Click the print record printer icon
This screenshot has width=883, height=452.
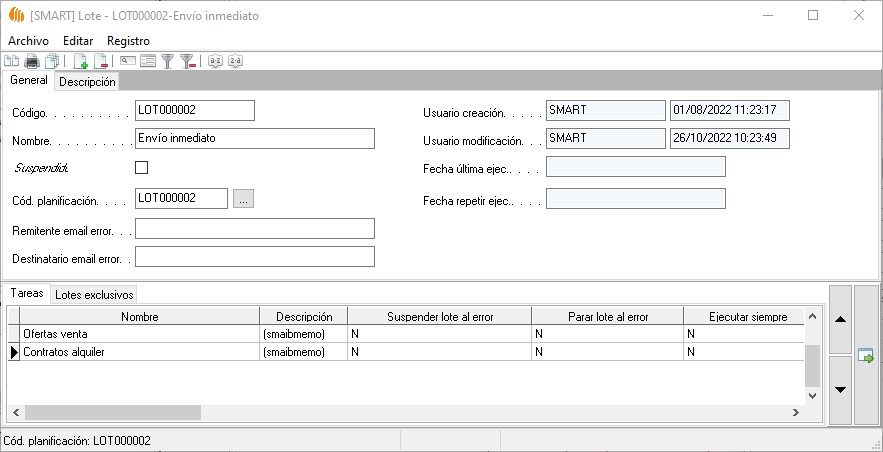31,62
